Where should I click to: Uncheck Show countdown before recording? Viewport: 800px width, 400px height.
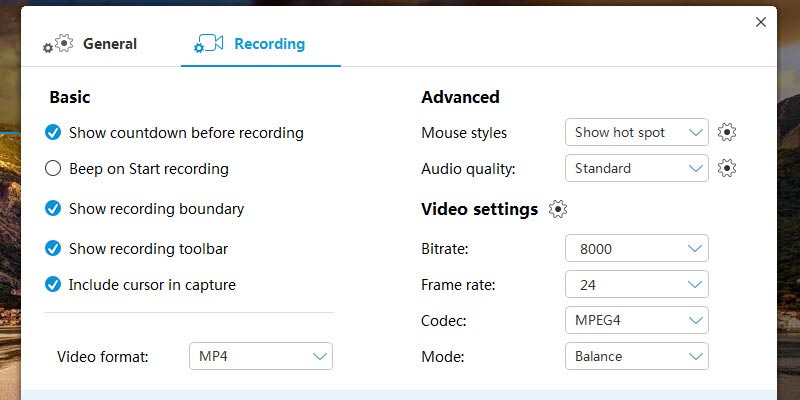pyautogui.click(x=54, y=132)
